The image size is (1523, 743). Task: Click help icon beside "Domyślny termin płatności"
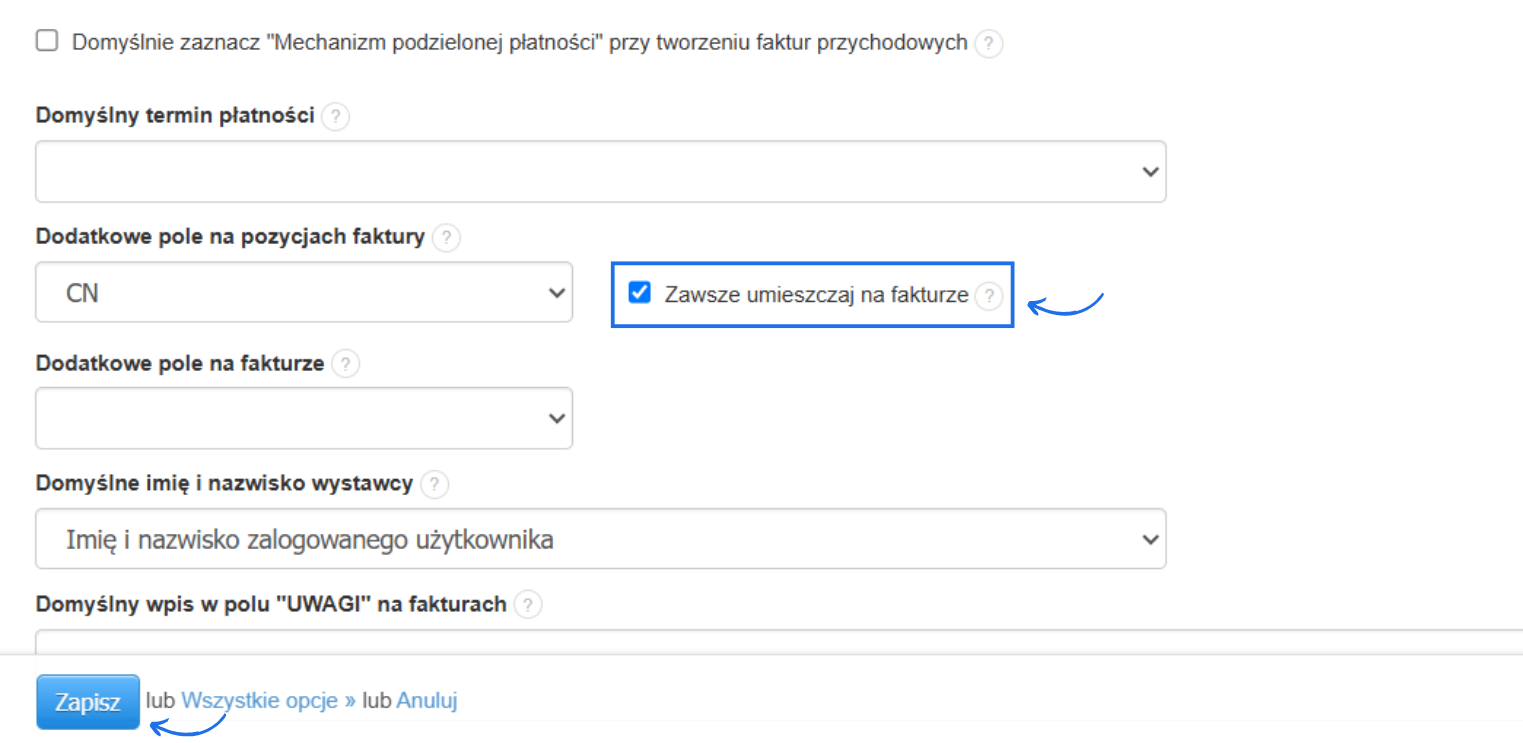(336, 117)
